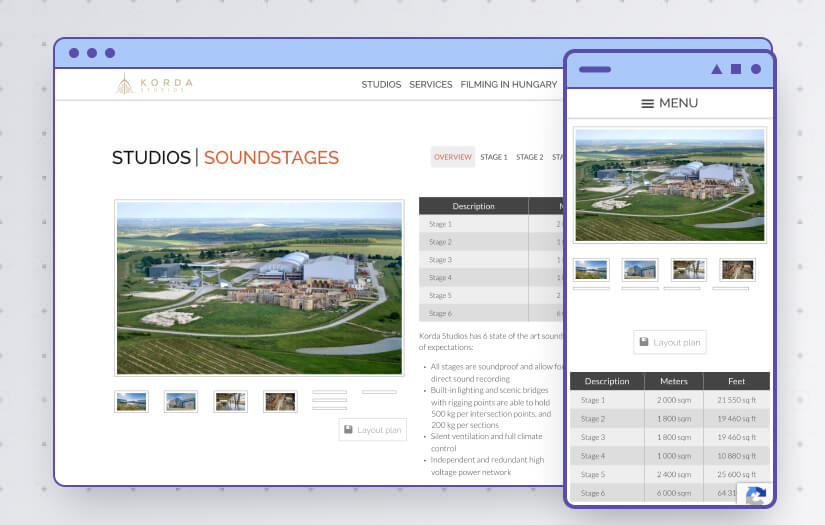Click the SOUNDSTAGES heading text
The width and height of the screenshot is (825, 525).
(271, 157)
